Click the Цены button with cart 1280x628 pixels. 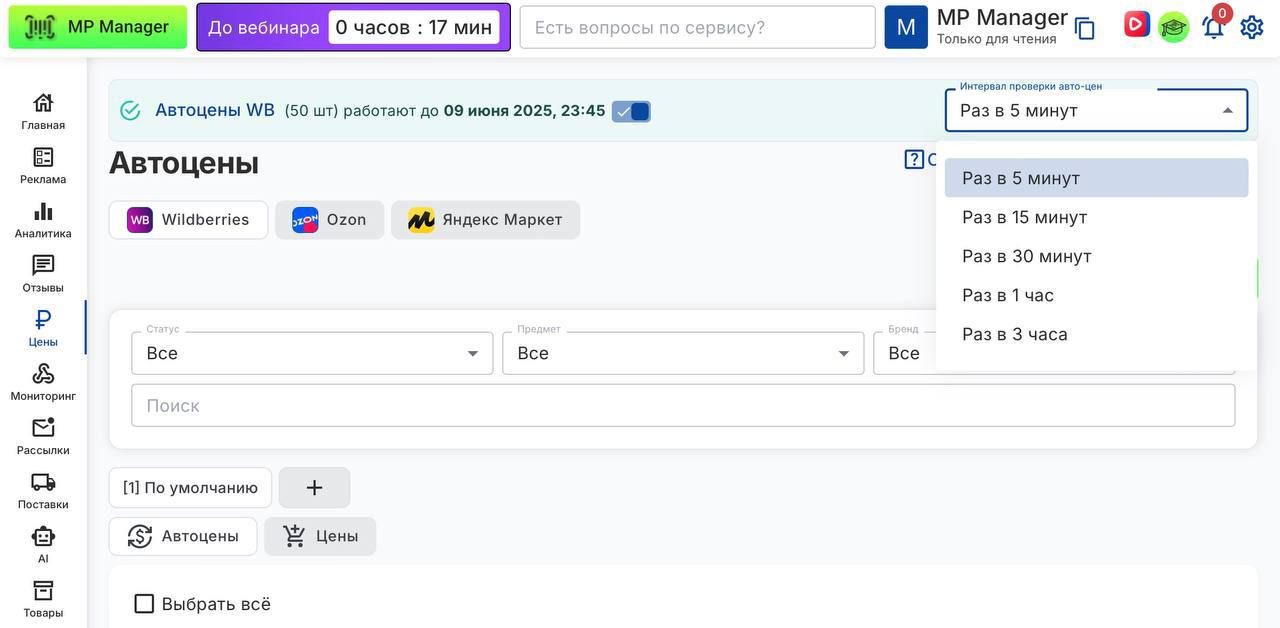pos(320,536)
